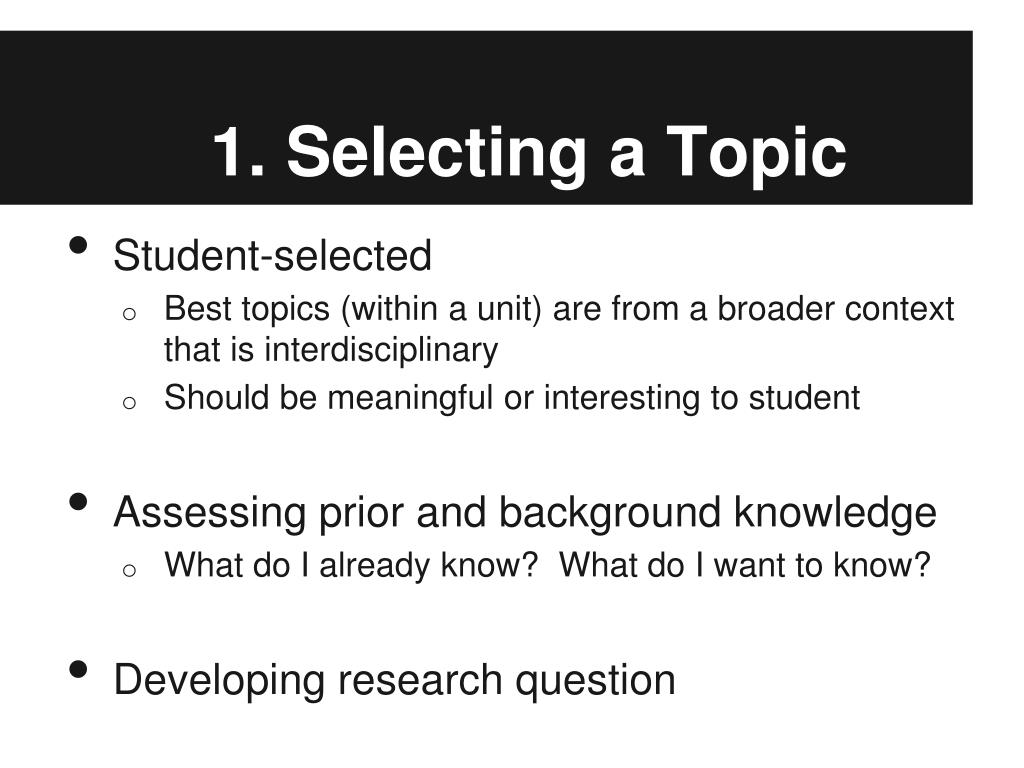Click the solid bullet beside "Developing research question"
The width and height of the screenshot is (1024, 768).
coord(78,670)
